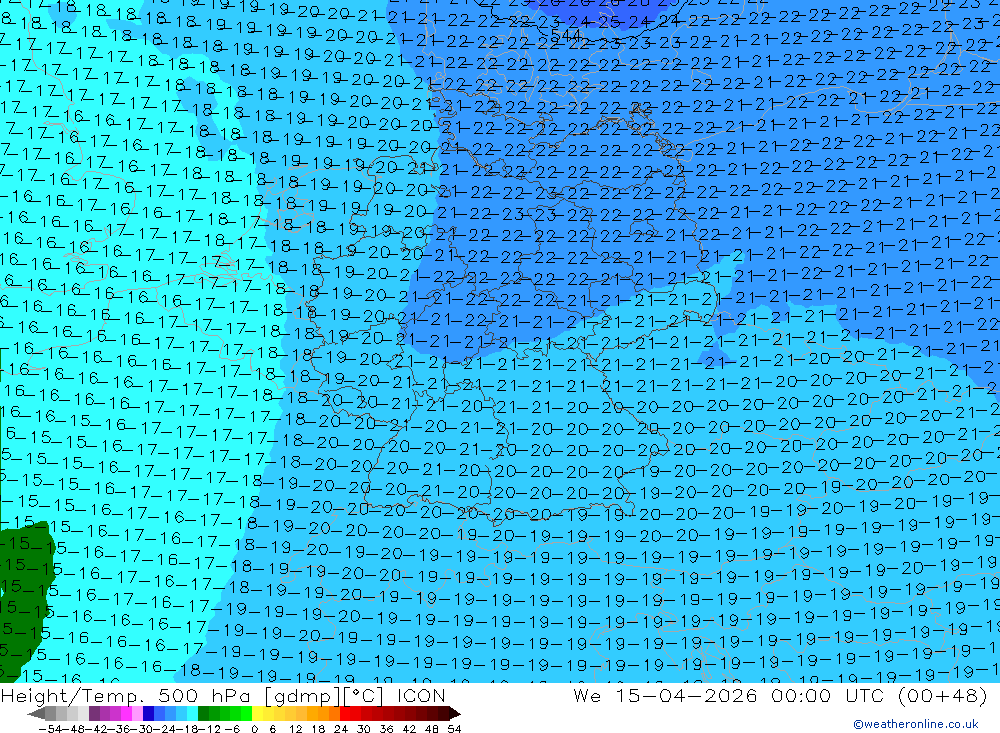Select the 'Height/Temp. 500 hPa' chart title

128,696
